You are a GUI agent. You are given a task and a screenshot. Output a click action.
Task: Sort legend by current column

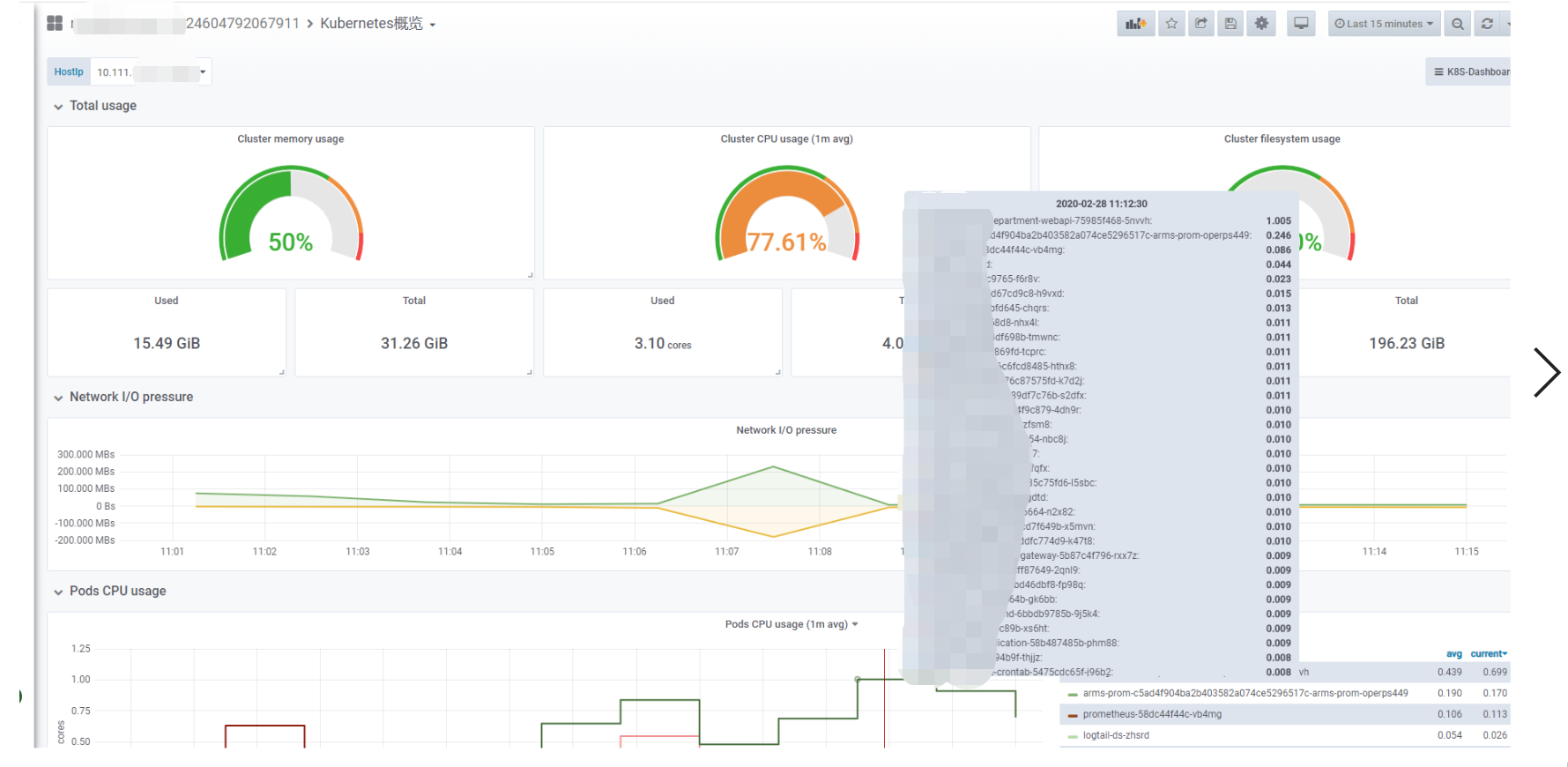click(x=1489, y=654)
